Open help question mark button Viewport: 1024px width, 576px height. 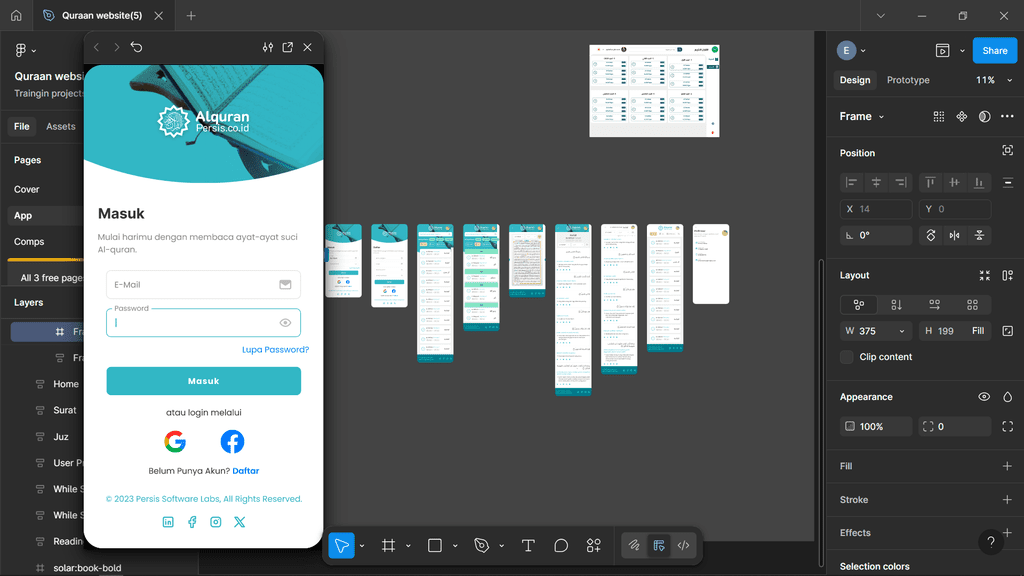(991, 541)
